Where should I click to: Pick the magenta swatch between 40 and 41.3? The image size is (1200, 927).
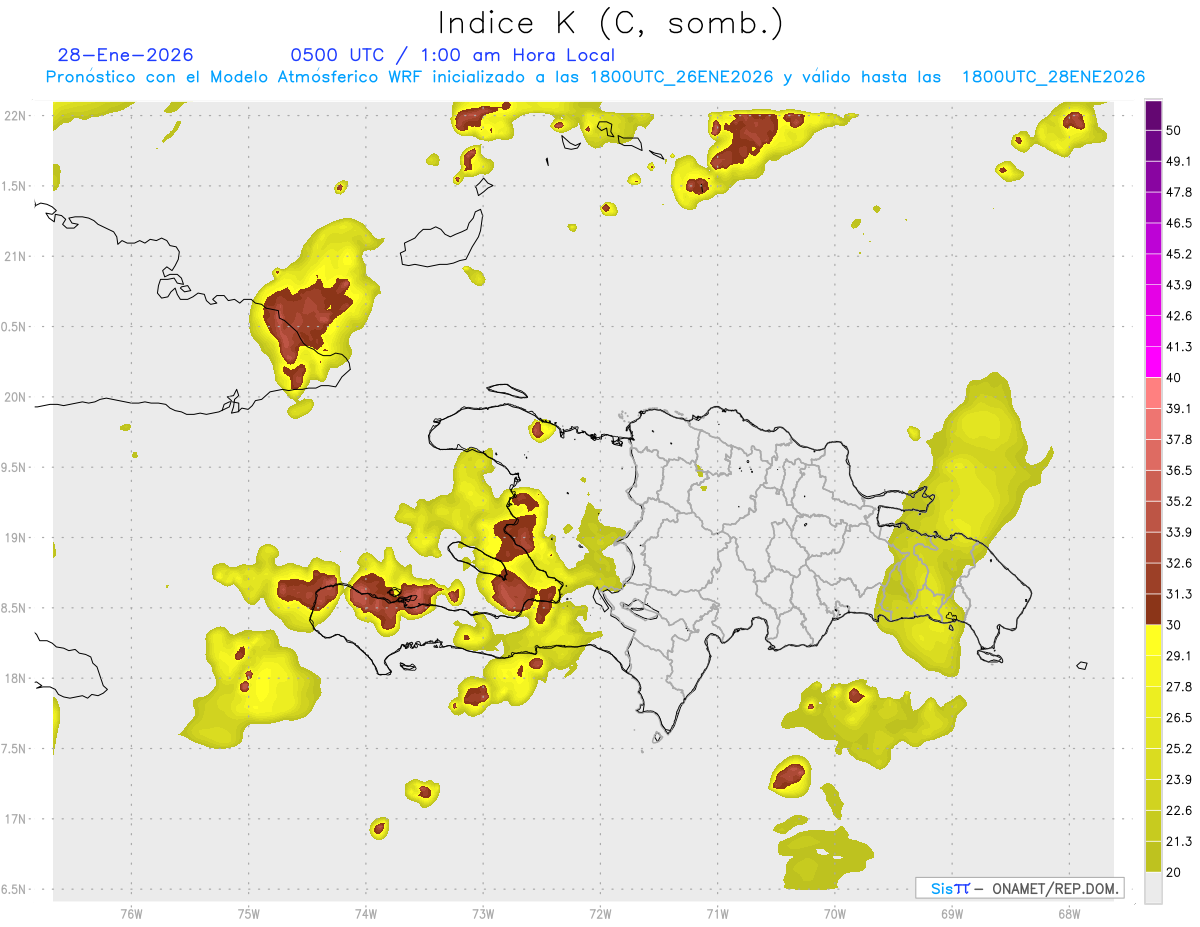pos(1153,363)
